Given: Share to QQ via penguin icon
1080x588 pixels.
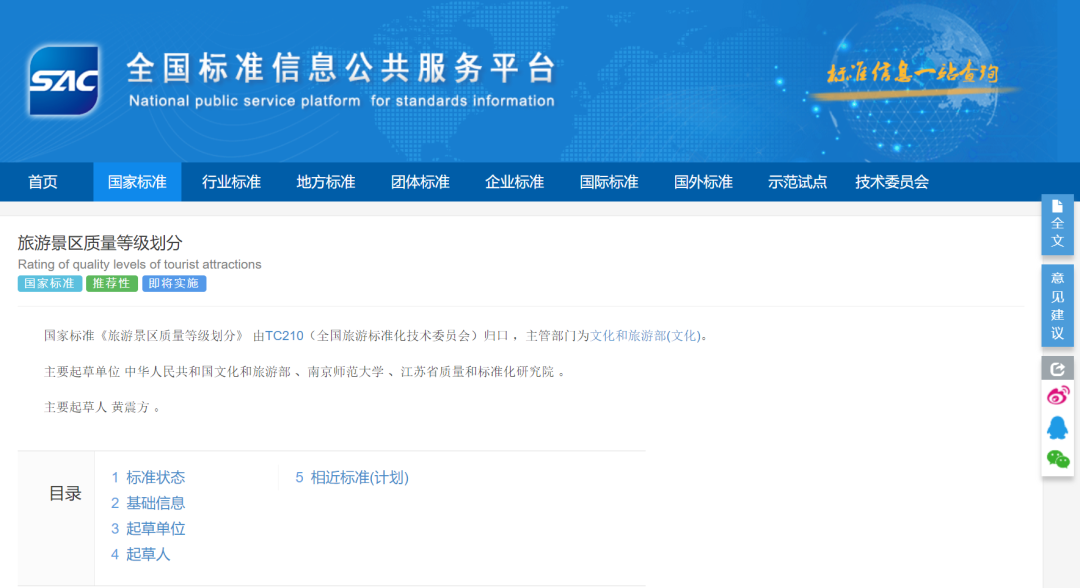Looking at the screenshot, I should [x=1057, y=428].
